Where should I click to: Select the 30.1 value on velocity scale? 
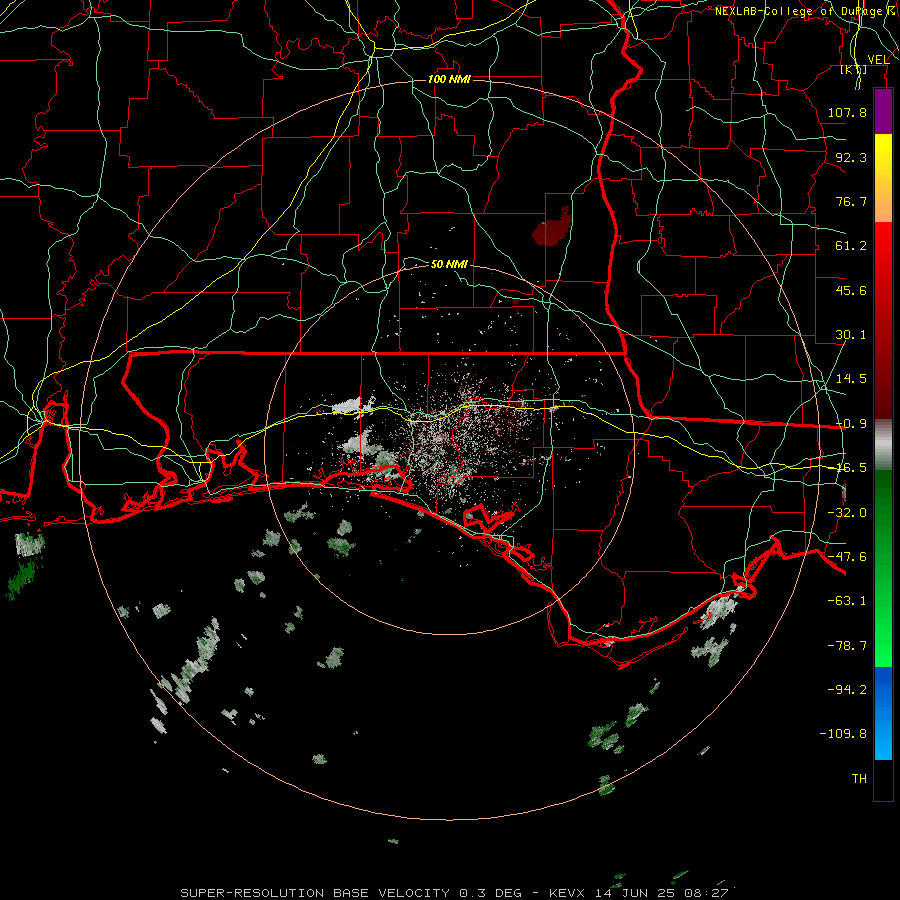click(851, 335)
